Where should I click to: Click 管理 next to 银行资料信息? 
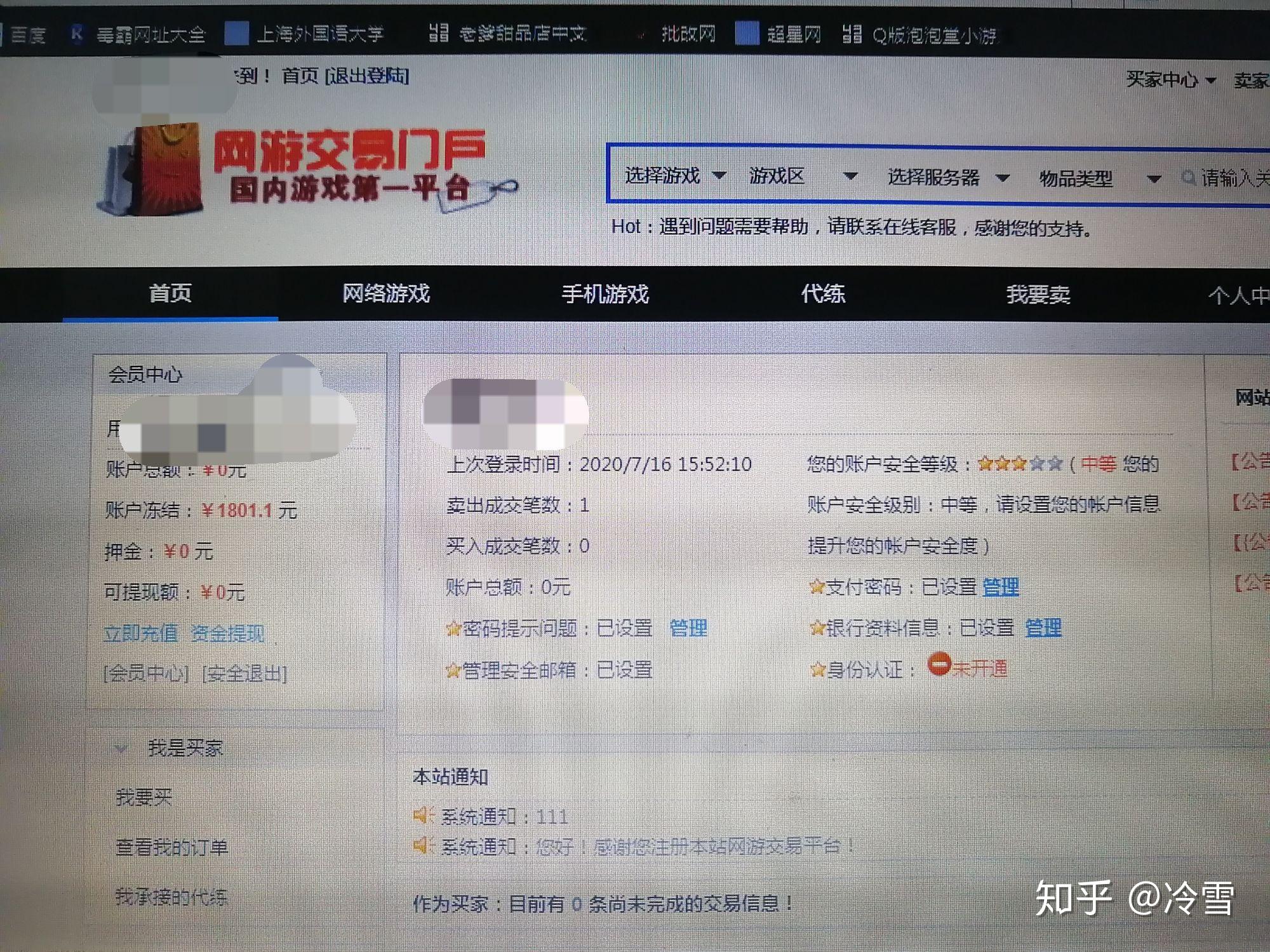[x=1043, y=627]
